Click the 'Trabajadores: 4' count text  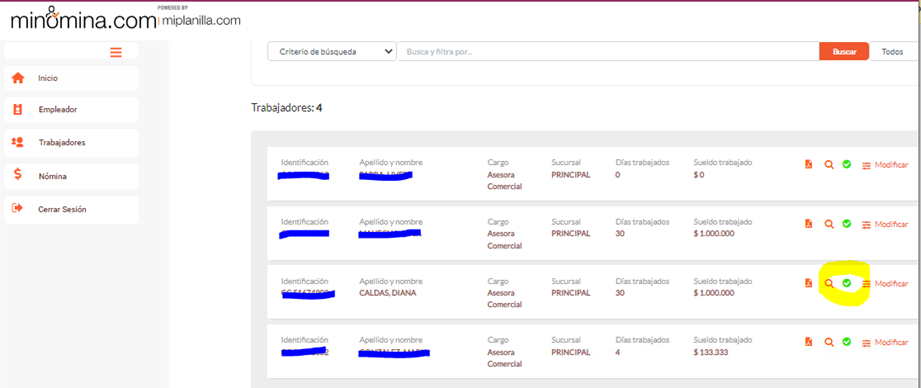[x=287, y=108]
